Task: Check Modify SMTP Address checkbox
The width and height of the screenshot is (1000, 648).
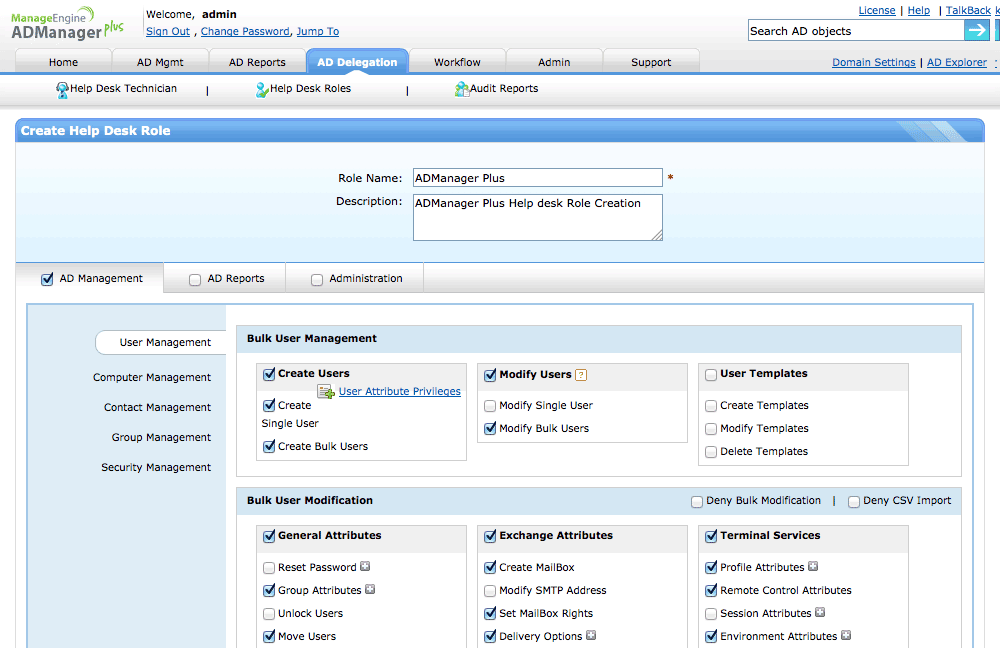Action: pyautogui.click(x=490, y=591)
